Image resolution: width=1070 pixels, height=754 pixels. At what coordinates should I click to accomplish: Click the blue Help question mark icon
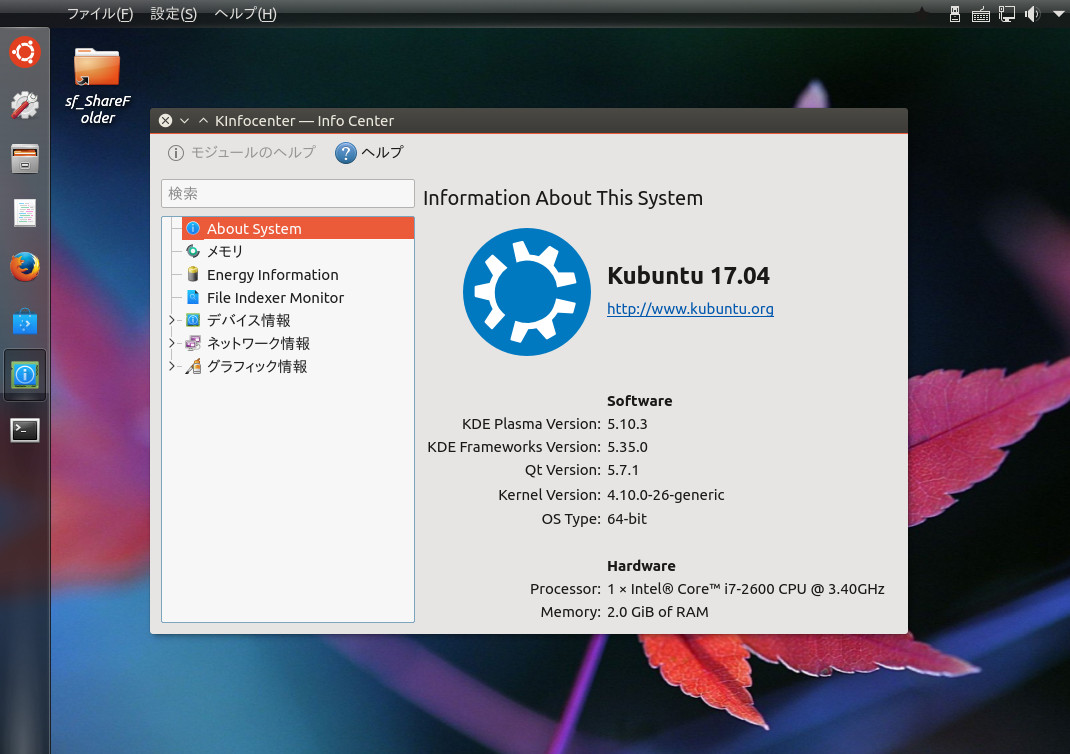pyautogui.click(x=346, y=153)
